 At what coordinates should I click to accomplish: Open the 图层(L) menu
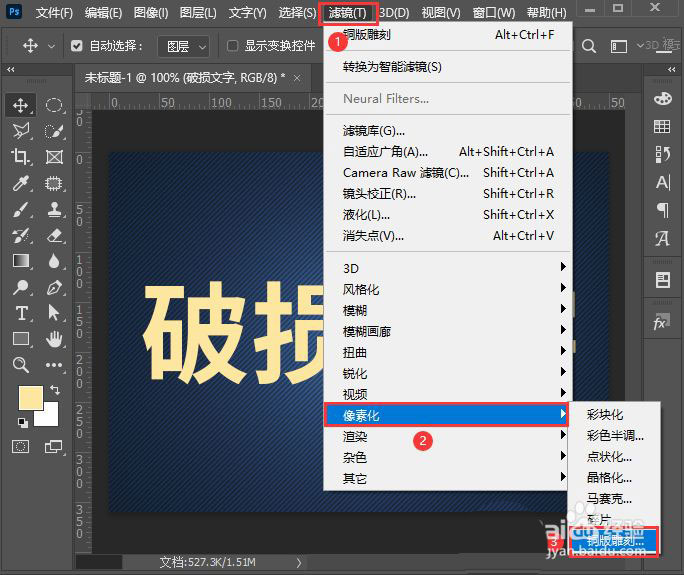click(x=198, y=13)
